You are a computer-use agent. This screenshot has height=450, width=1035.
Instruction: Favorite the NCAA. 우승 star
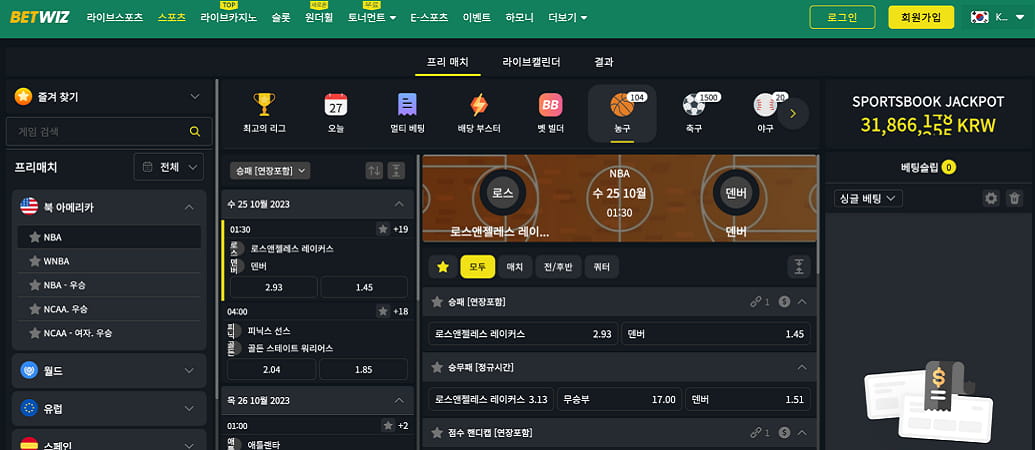pyautogui.click(x=34, y=309)
